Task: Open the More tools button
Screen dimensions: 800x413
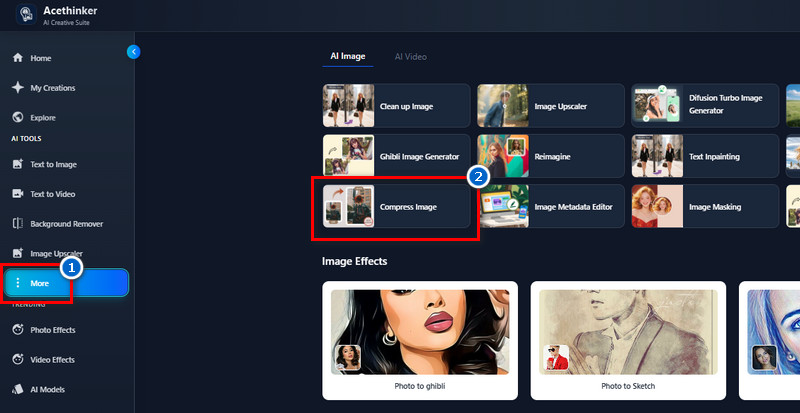Action: pyautogui.click(x=66, y=283)
